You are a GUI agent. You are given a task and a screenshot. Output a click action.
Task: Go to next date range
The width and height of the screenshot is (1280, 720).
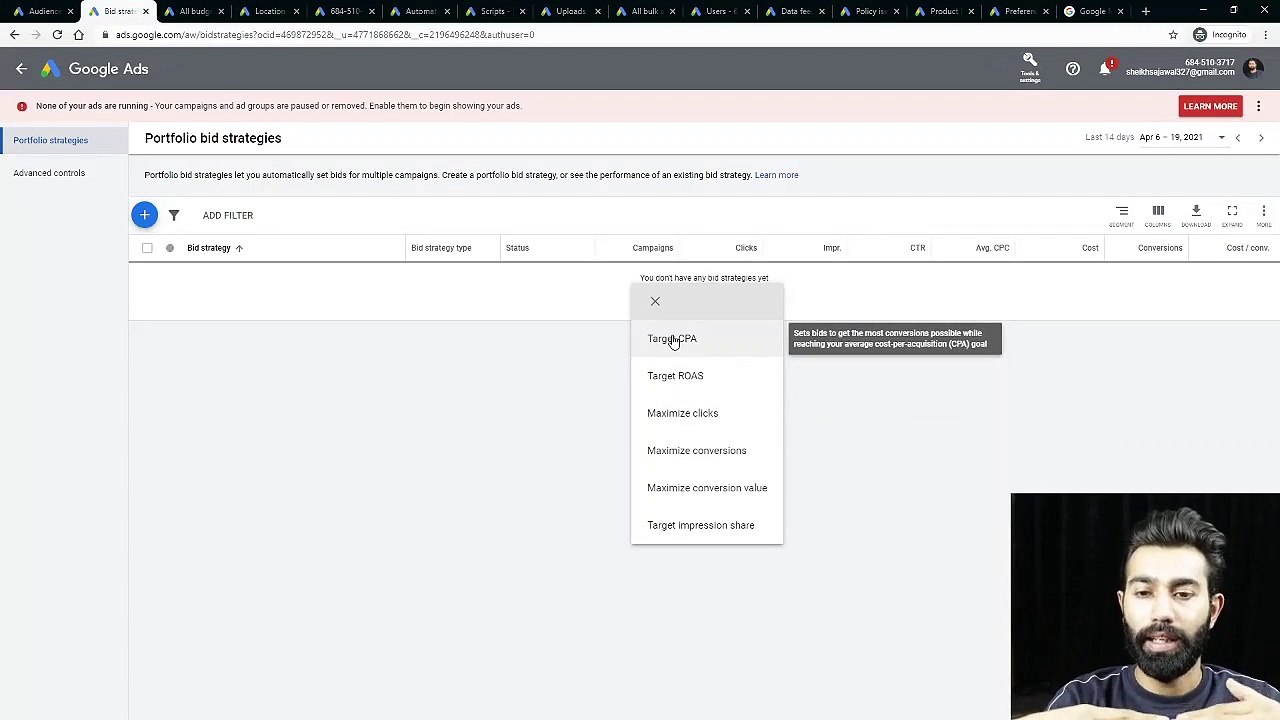point(1261,138)
